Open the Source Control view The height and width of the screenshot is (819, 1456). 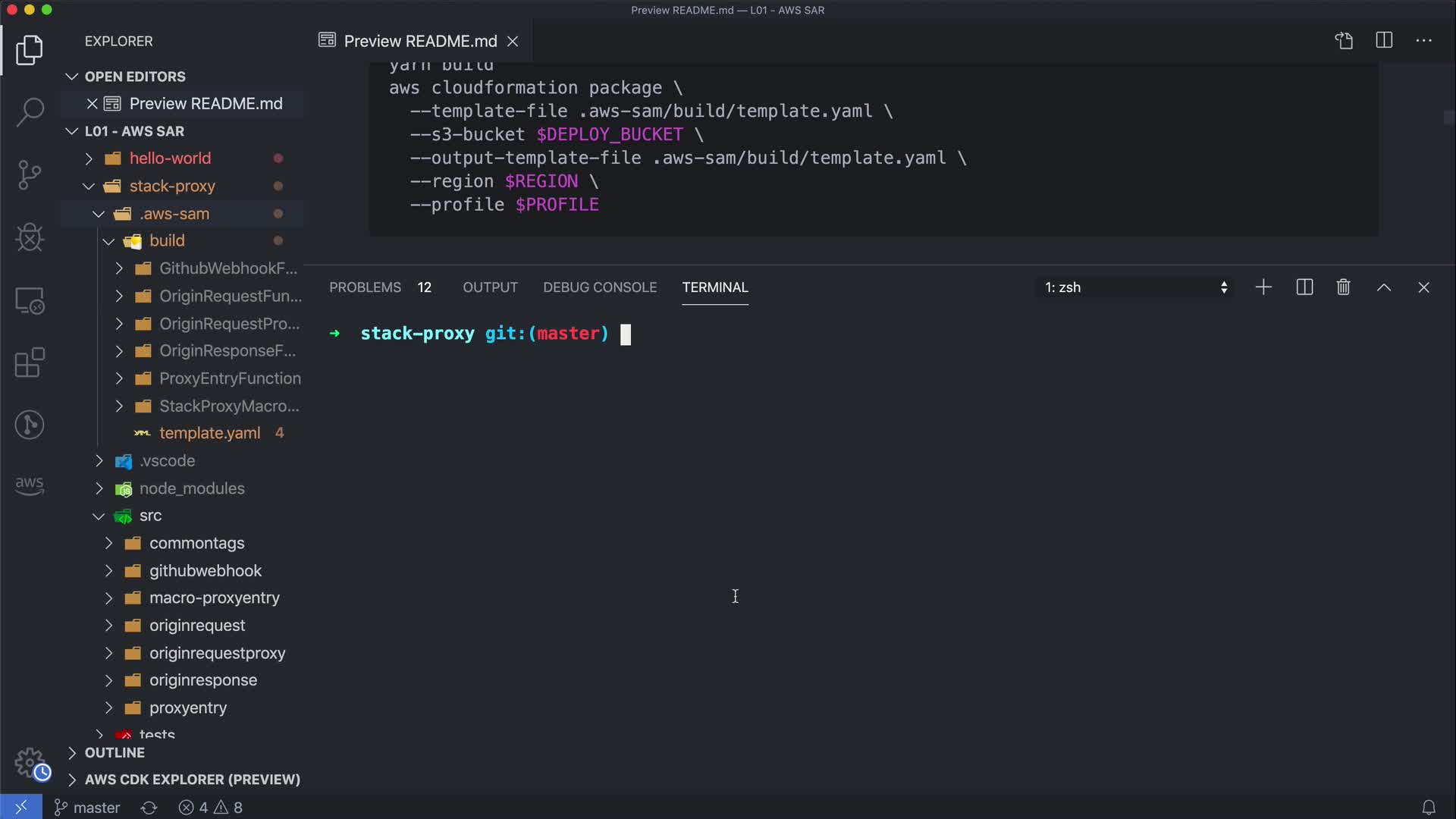coord(30,175)
